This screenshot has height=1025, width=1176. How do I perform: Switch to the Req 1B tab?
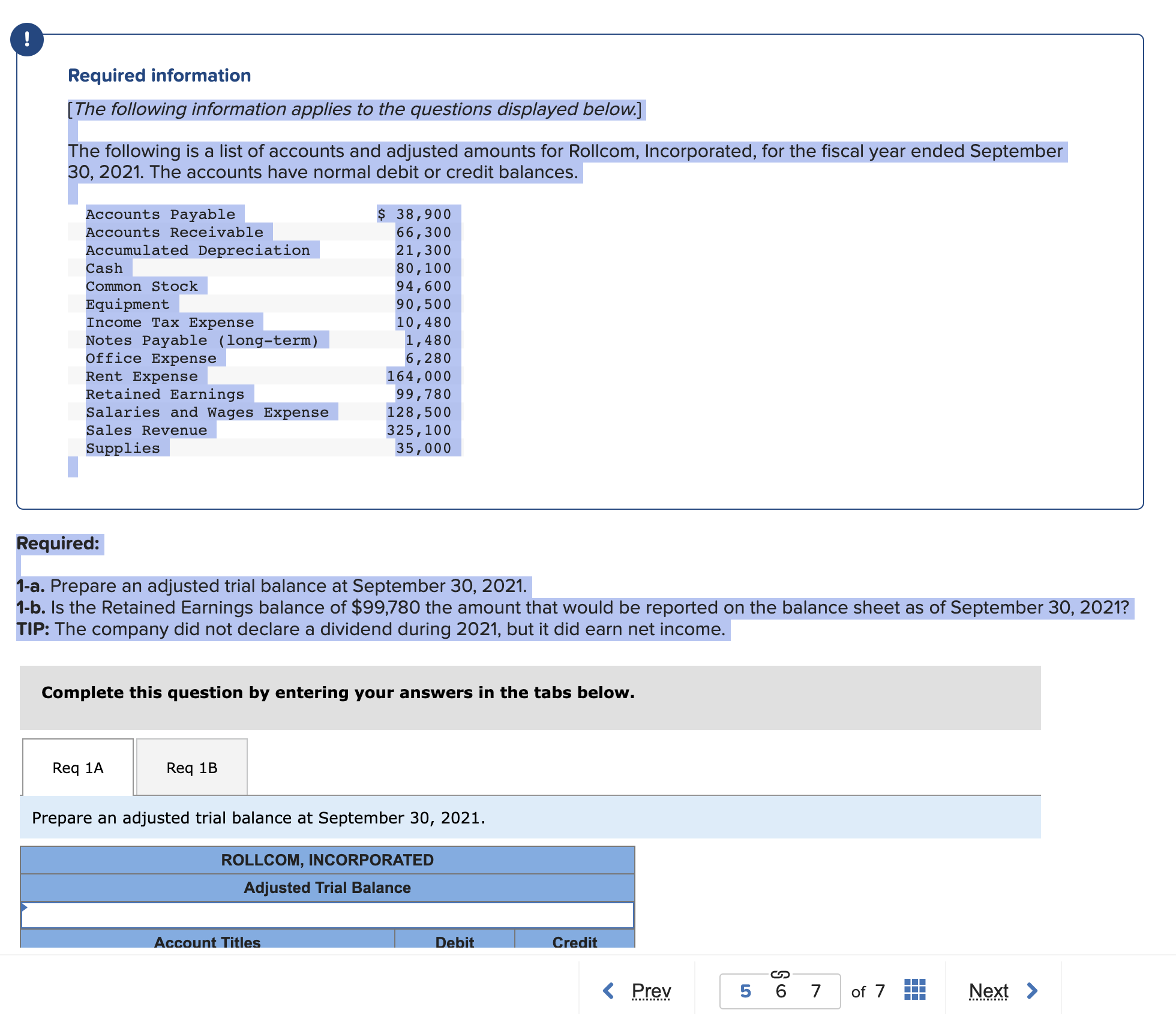pyautogui.click(x=192, y=768)
